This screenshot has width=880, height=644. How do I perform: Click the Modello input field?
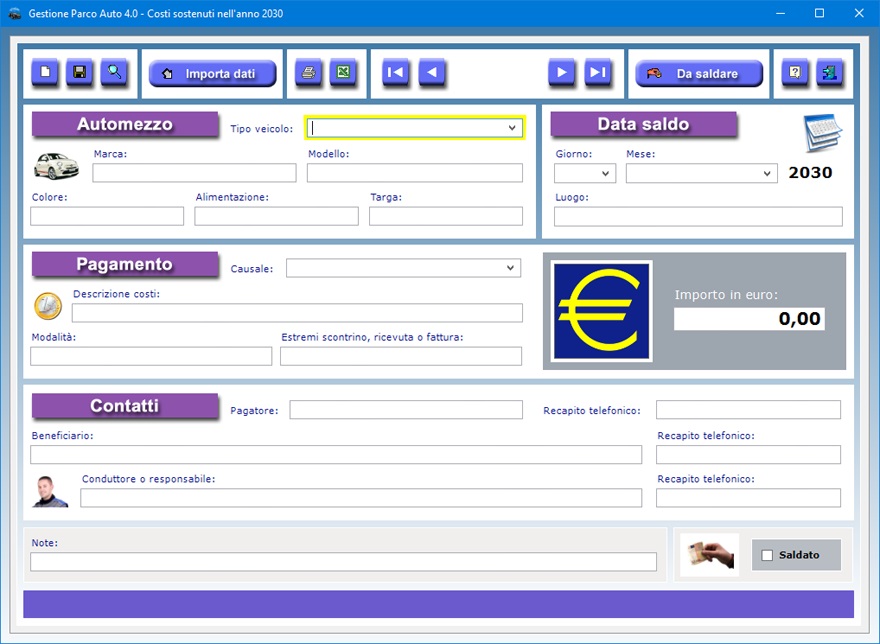[x=415, y=173]
